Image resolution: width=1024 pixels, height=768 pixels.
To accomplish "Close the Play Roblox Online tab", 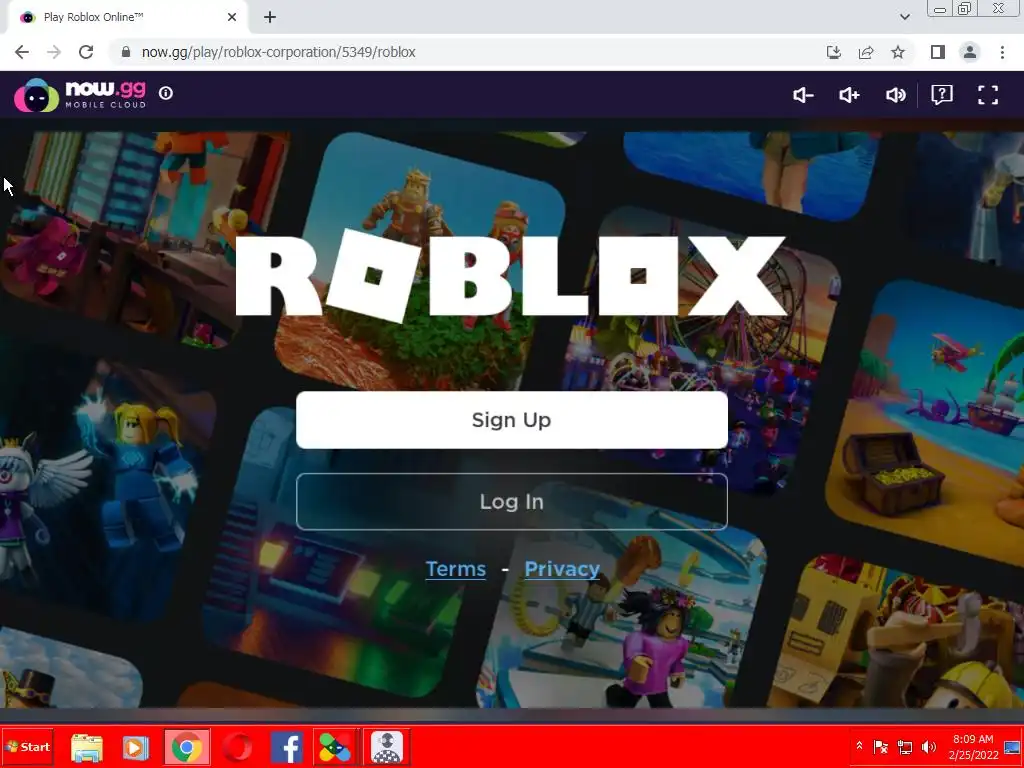I will coord(232,18).
